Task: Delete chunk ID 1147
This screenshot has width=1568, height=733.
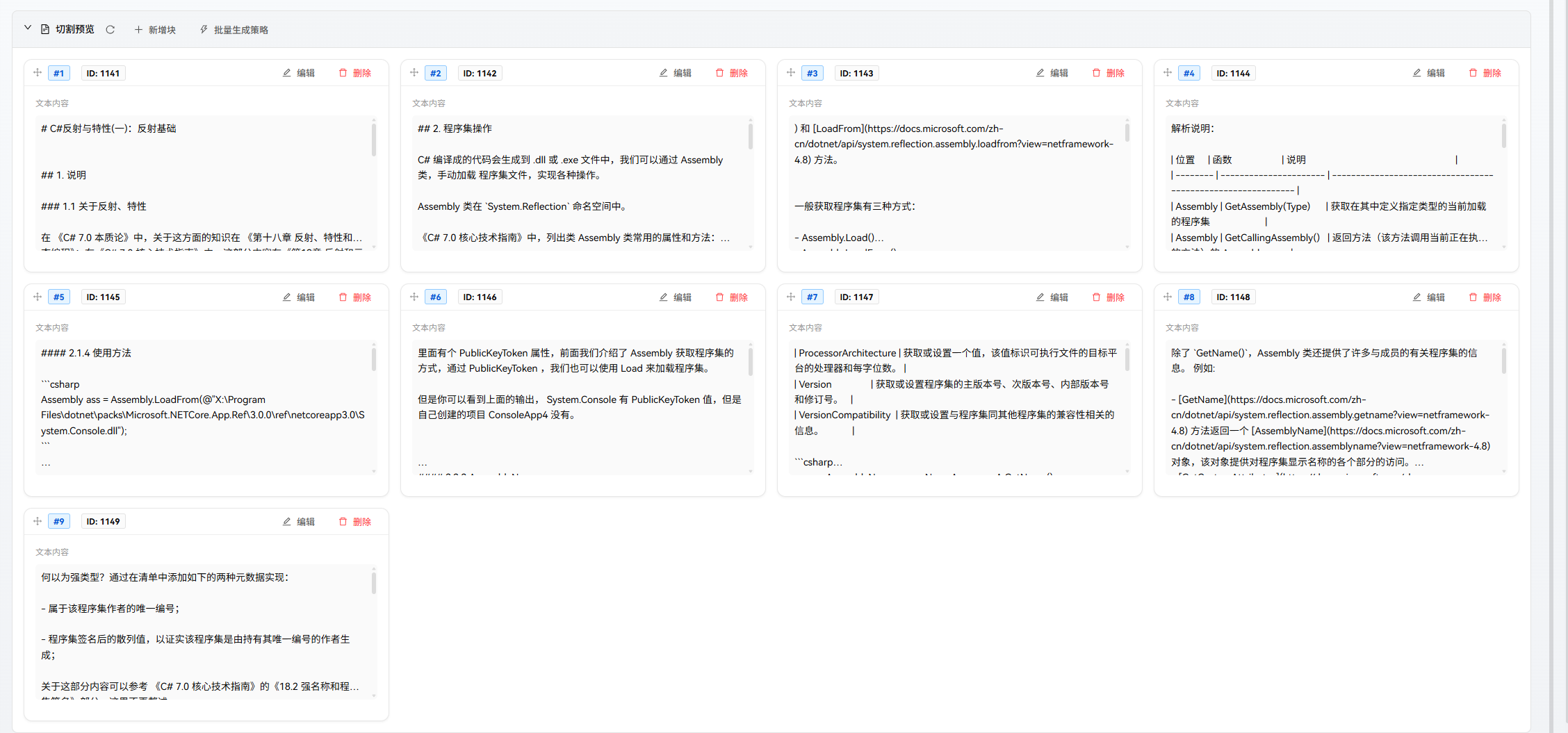Action: tap(1109, 297)
